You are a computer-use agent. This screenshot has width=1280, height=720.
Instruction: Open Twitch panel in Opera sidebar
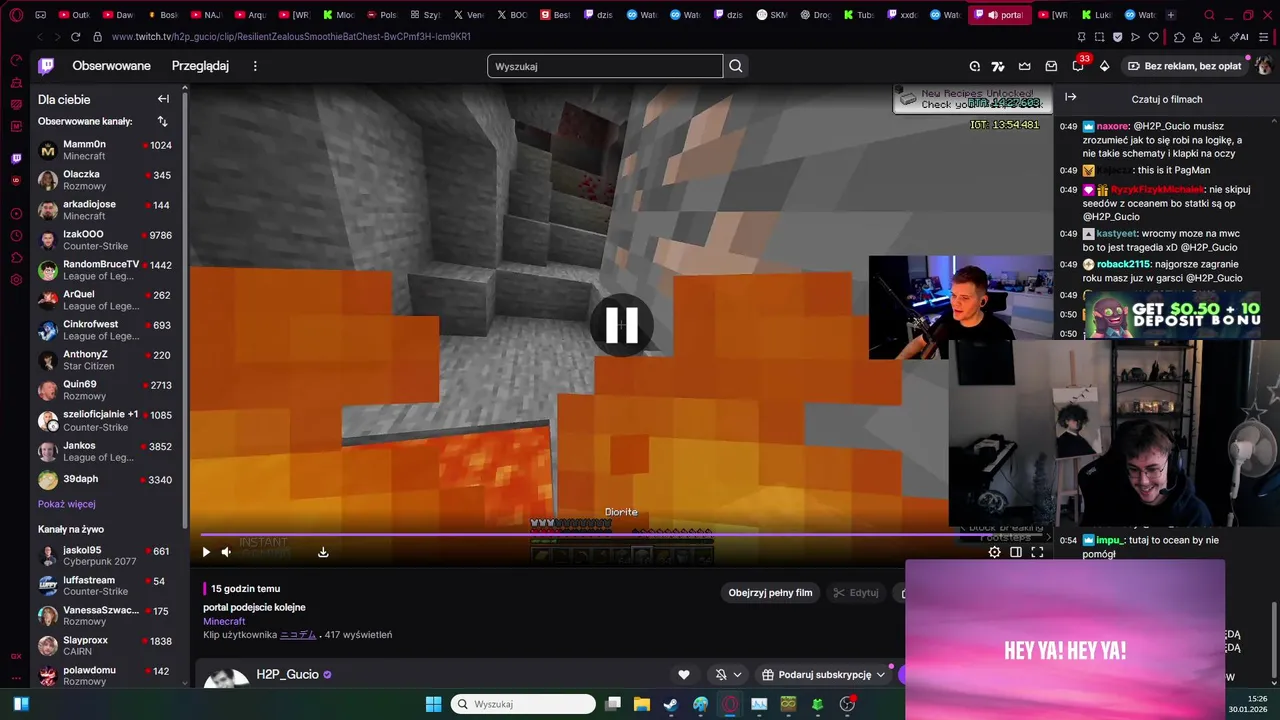16,158
